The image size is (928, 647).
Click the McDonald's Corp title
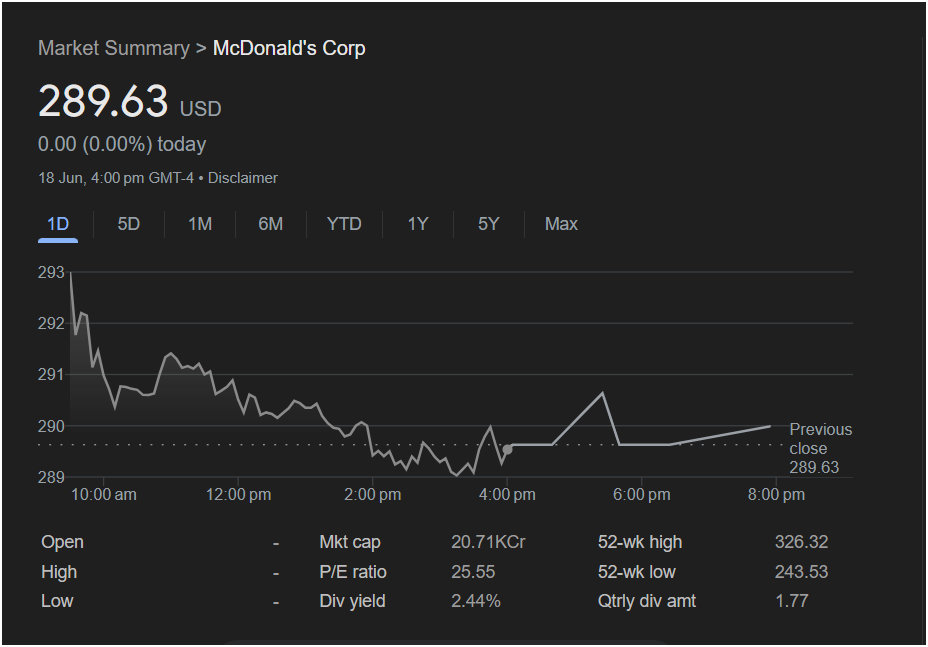[x=289, y=48]
